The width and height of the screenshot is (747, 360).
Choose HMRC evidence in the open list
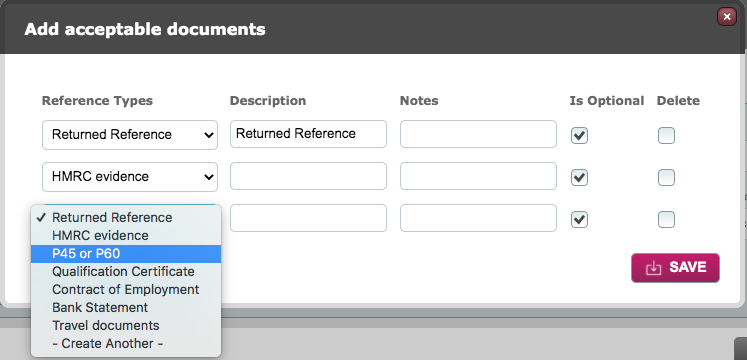click(126, 236)
